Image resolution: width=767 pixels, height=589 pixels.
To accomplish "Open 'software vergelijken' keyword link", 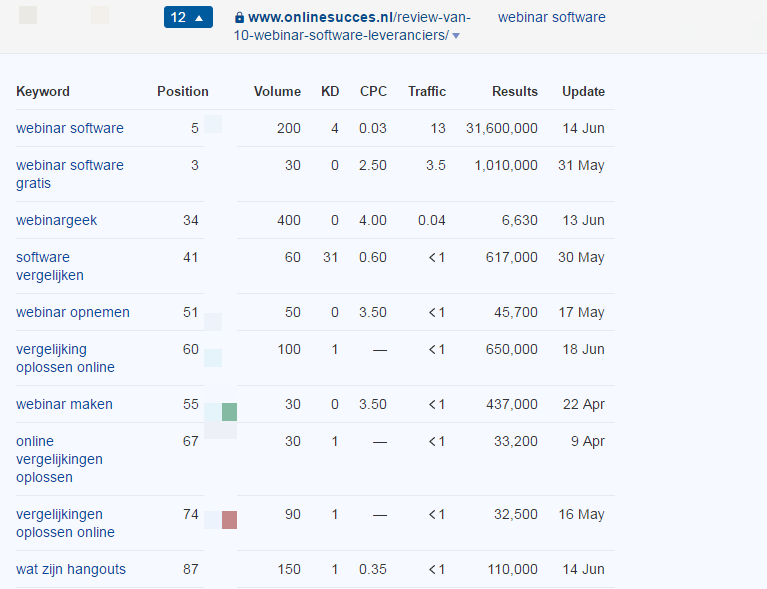I will [50, 266].
